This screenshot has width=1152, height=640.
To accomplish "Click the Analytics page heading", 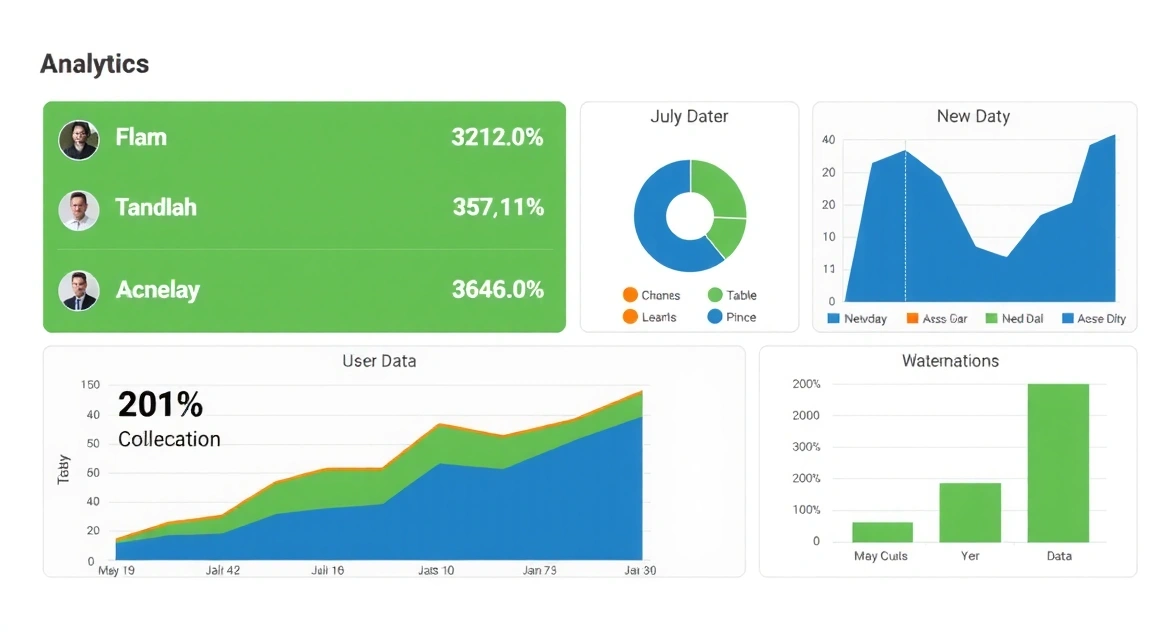I will 94,63.
